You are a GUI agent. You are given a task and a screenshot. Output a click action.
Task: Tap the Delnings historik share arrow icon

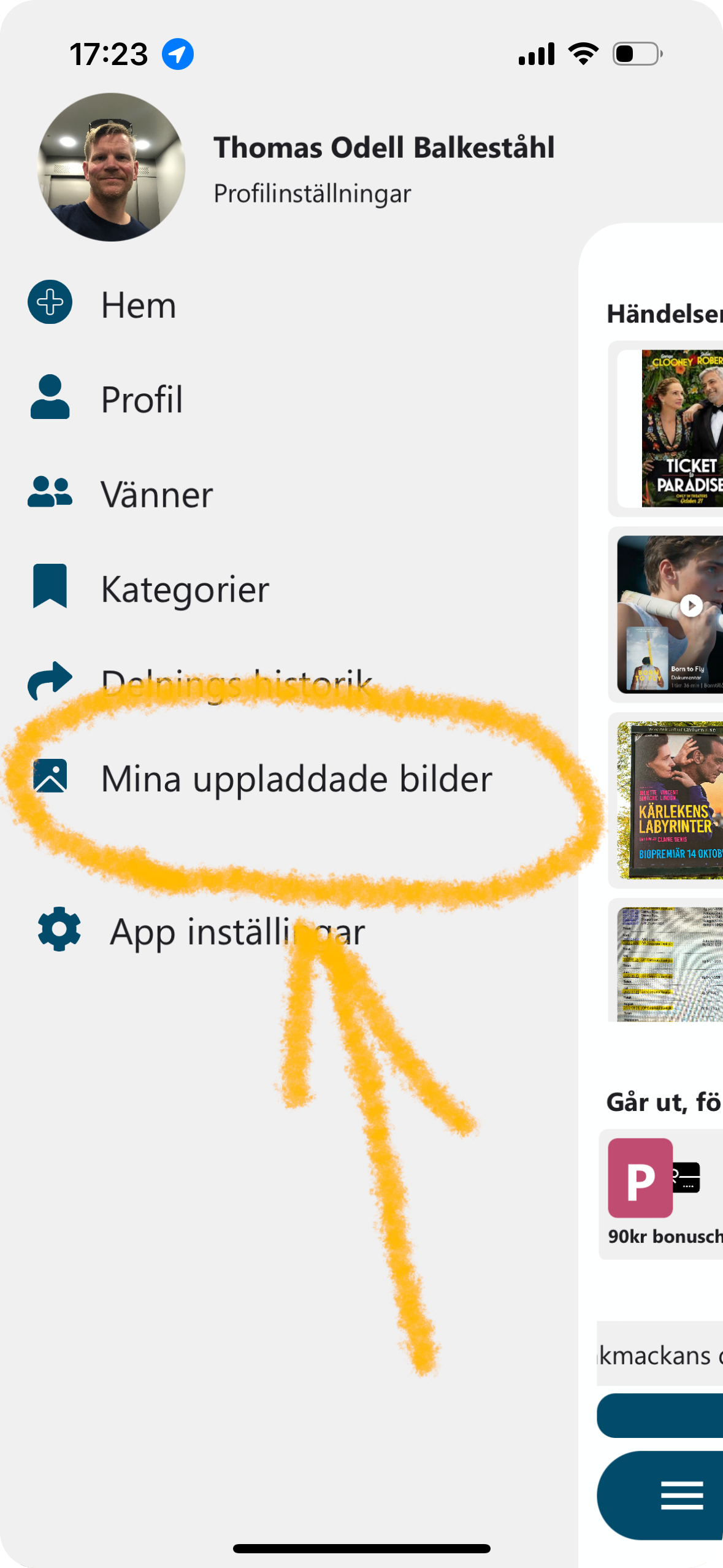[50, 680]
